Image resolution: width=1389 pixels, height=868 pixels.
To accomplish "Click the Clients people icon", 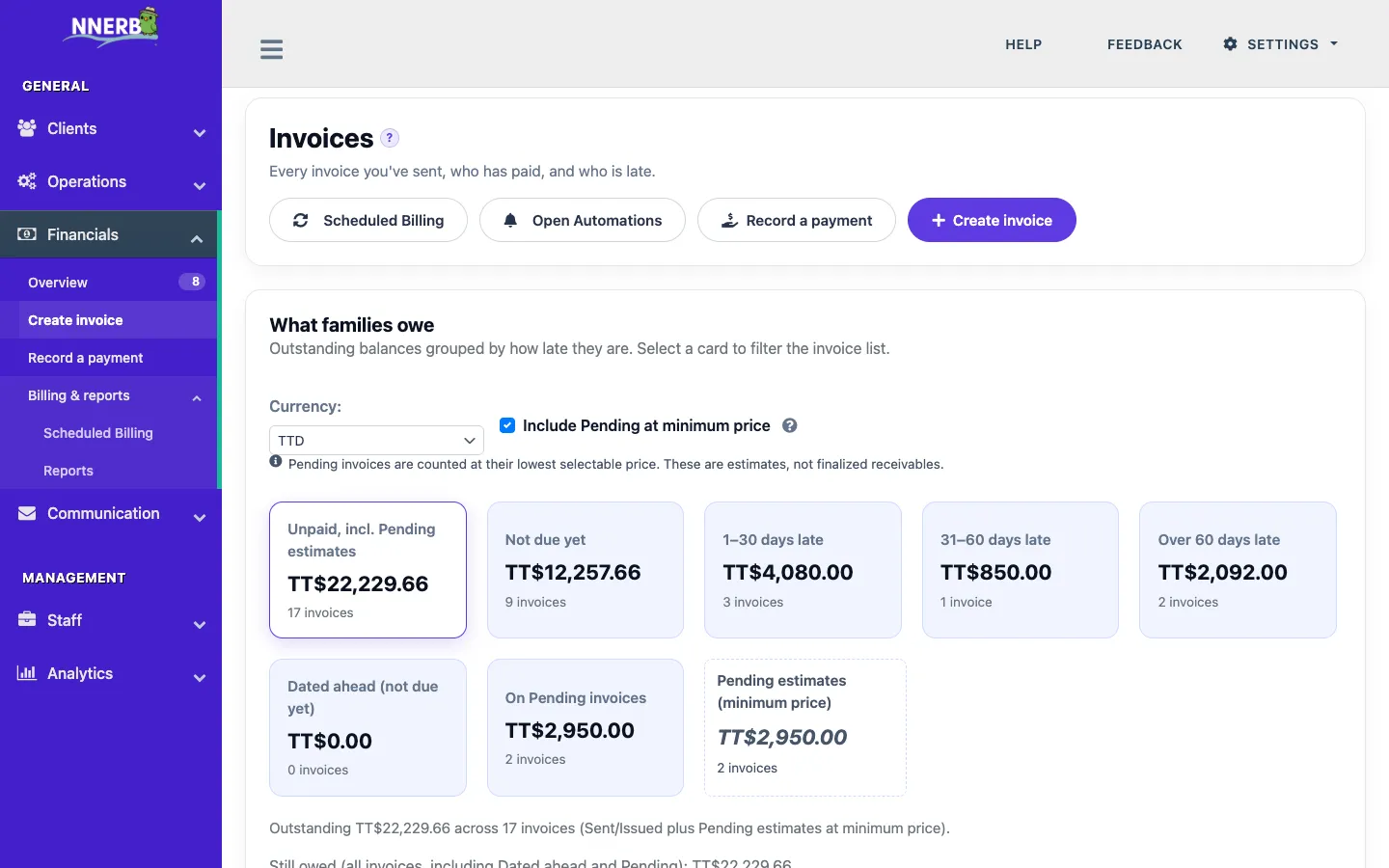I will (27, 128).
